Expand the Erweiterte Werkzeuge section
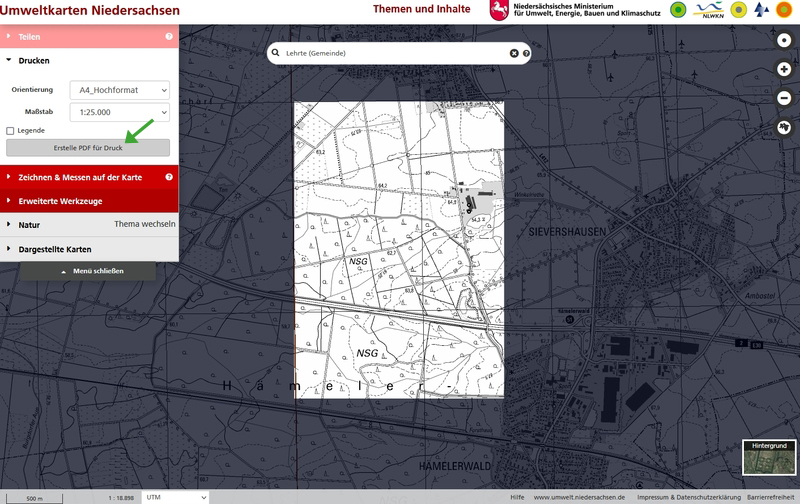This screenshot has height=504, width=800. (x=60, y=201)
